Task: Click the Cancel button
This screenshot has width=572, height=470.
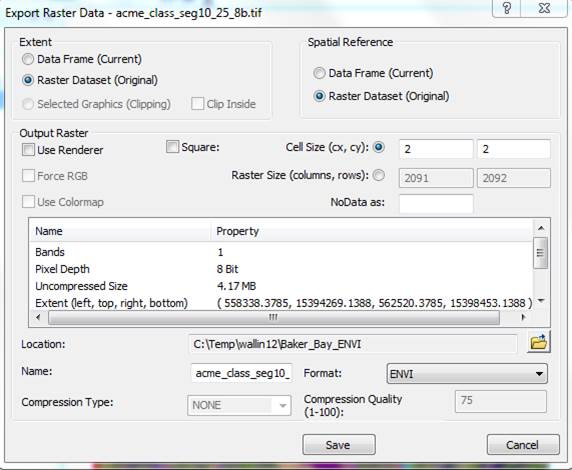Action: [x=523, y=444]
